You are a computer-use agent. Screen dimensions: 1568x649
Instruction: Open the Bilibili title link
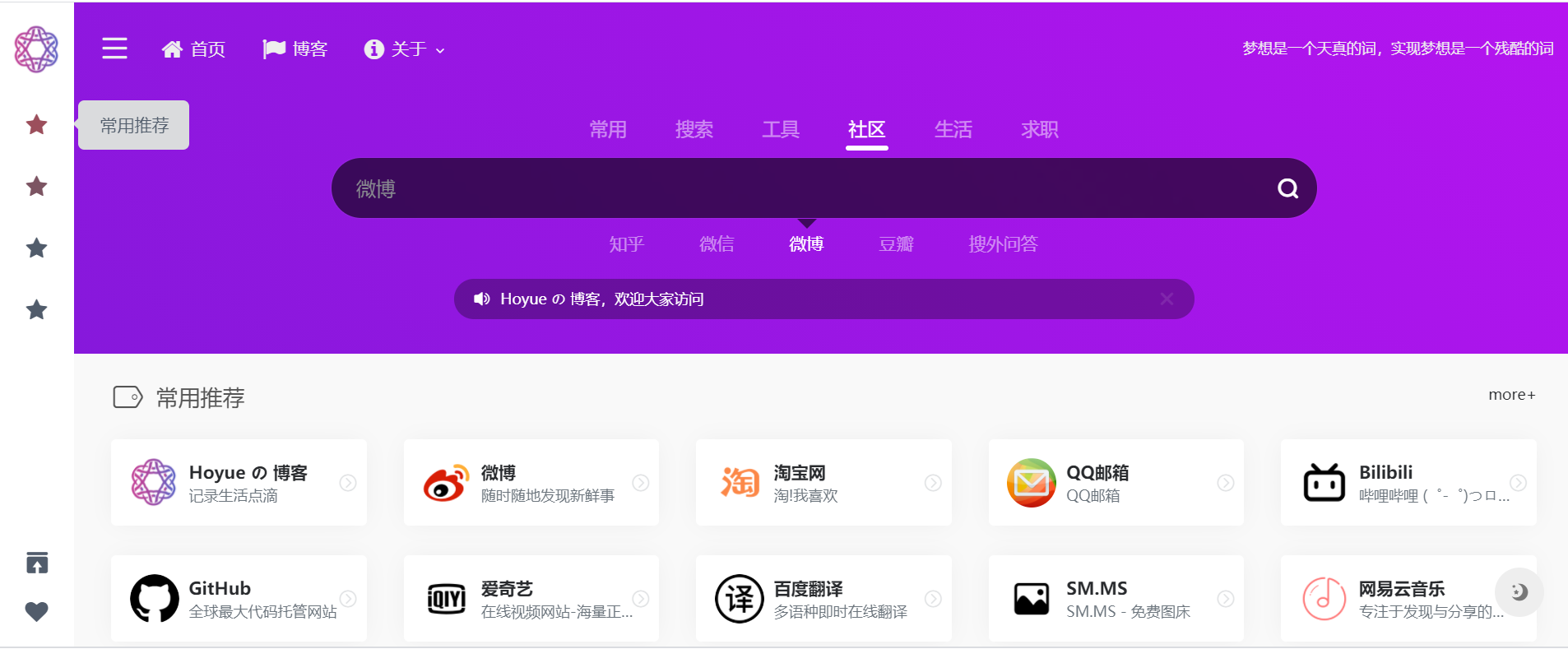tap(1386, 472)
